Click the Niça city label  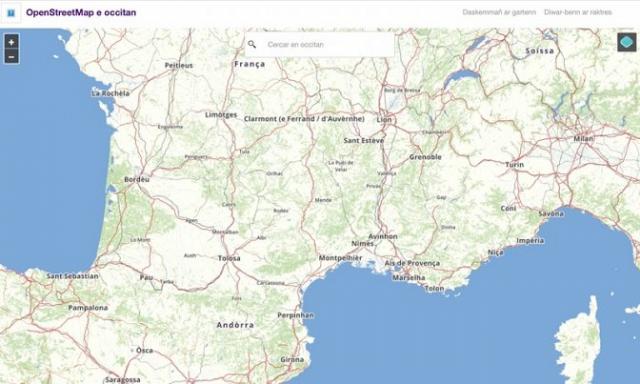coord(496,253)
